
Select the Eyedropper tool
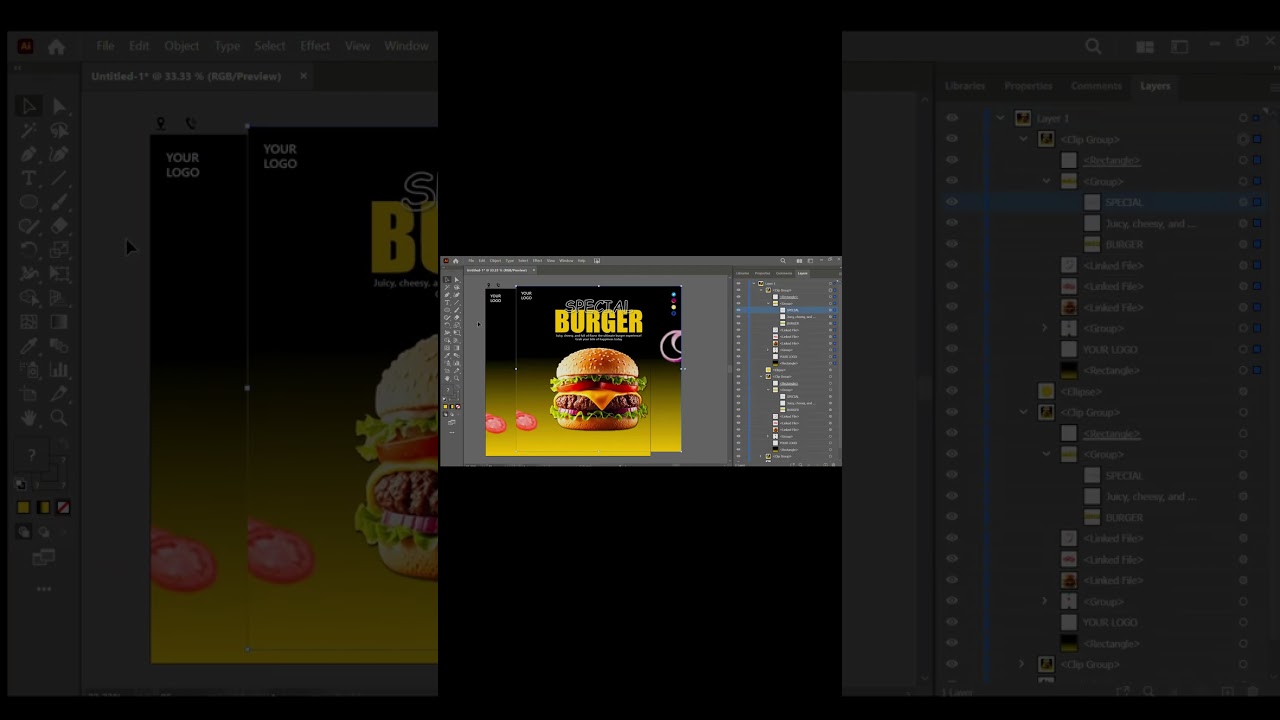pyautogui.click(x=29, y=346)
